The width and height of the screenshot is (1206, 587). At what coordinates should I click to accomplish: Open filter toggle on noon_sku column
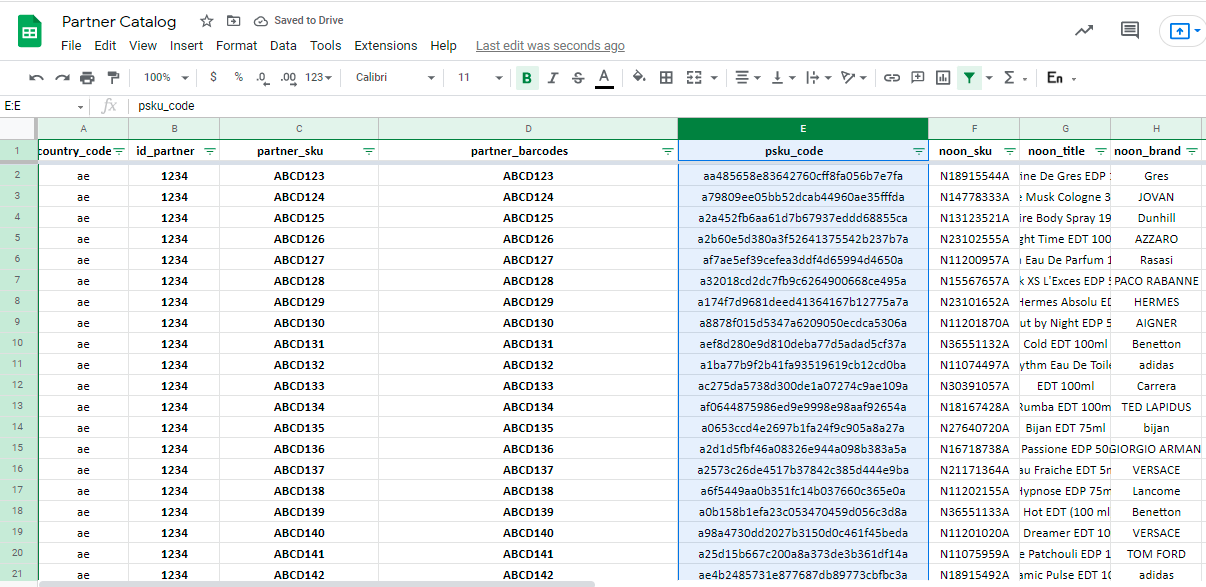pyautogui.click(x=1010, y=151)
